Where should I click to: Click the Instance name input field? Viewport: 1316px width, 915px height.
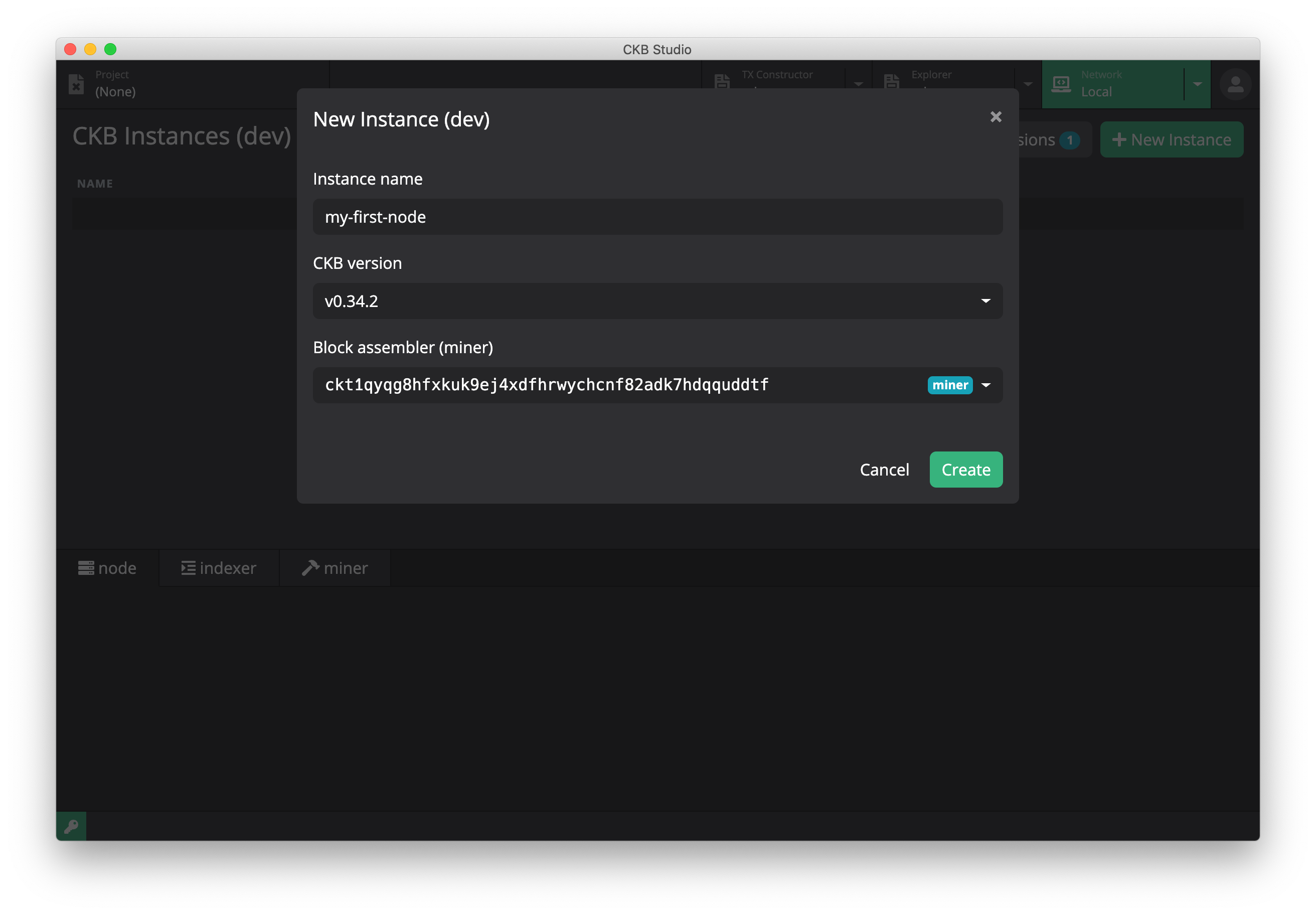click(657, 217)
